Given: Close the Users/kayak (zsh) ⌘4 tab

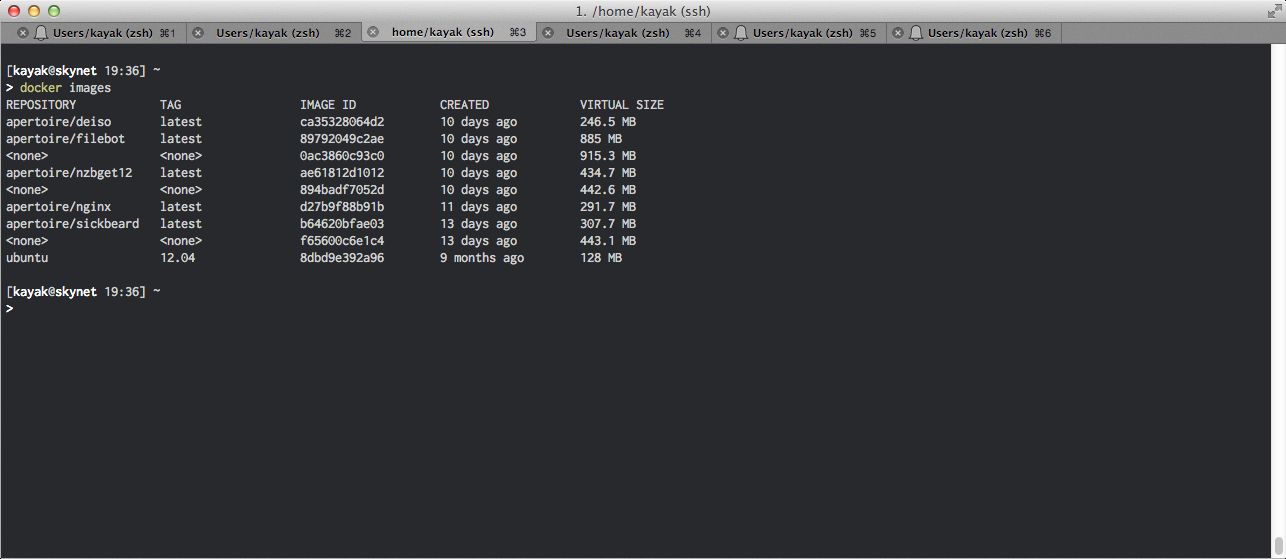Looking at the screenshot, I should (x=547, y=33).
